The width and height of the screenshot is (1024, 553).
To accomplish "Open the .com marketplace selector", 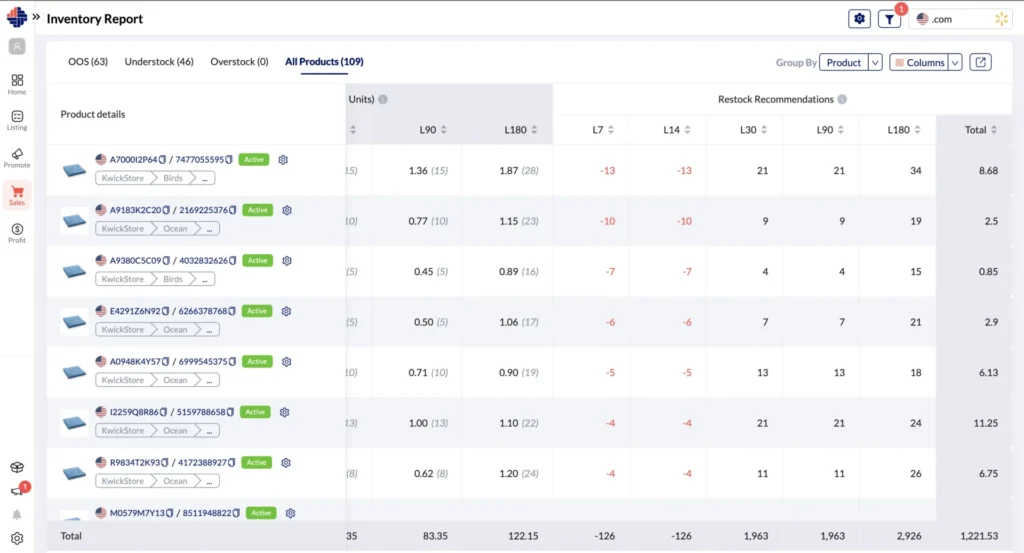I will [x=961, y=19].
